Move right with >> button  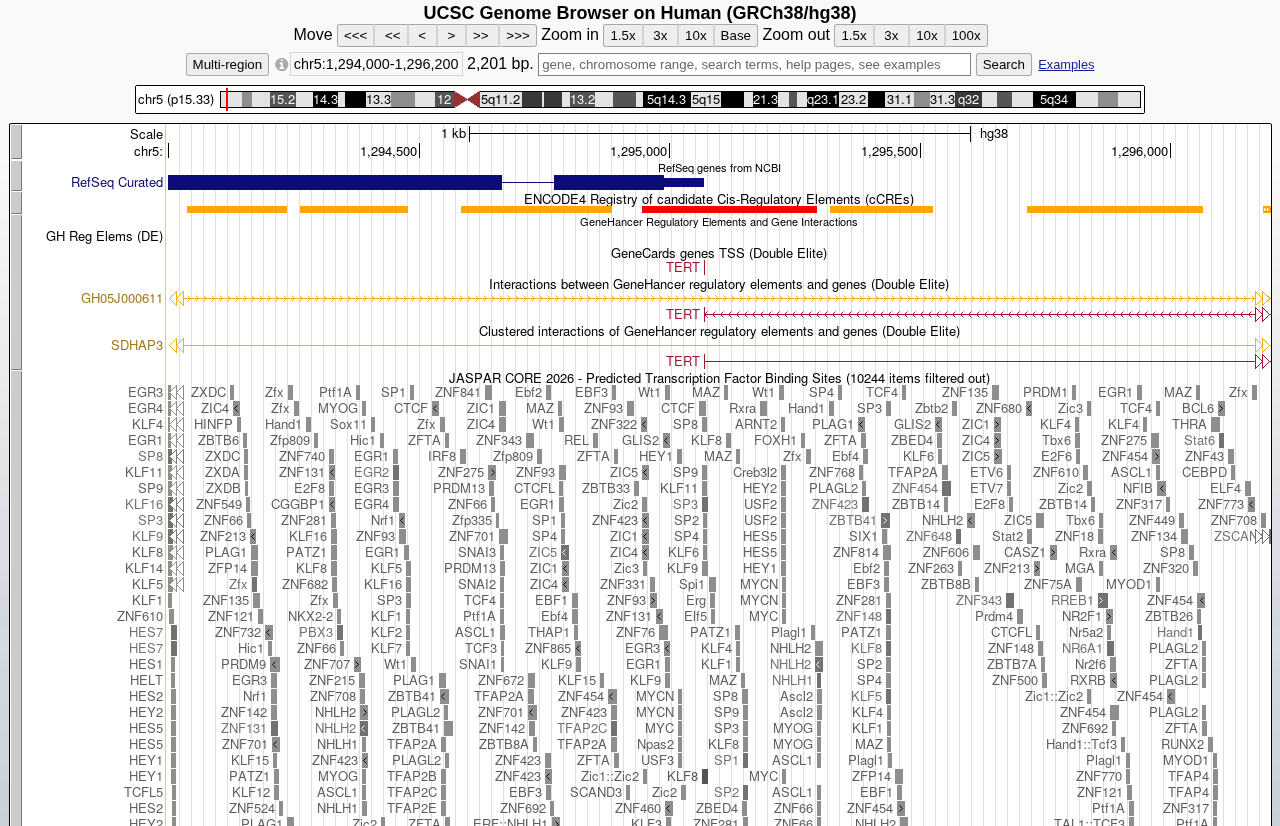(x=481, y=36)
